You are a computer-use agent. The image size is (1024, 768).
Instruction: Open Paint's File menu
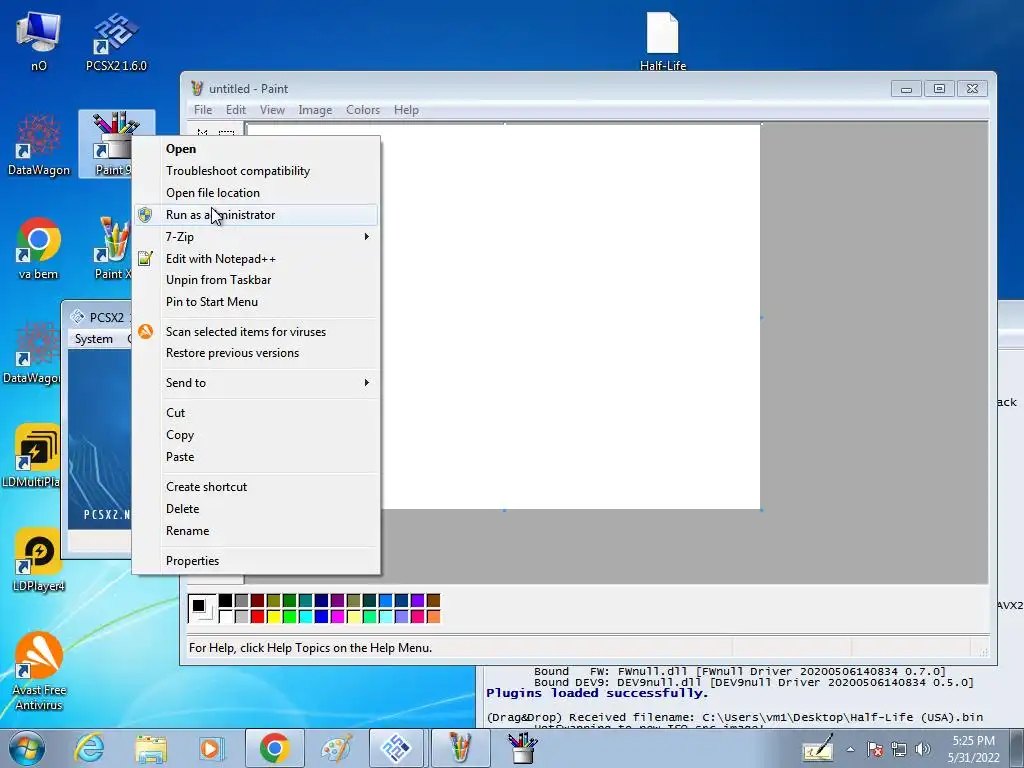point(203,110)
